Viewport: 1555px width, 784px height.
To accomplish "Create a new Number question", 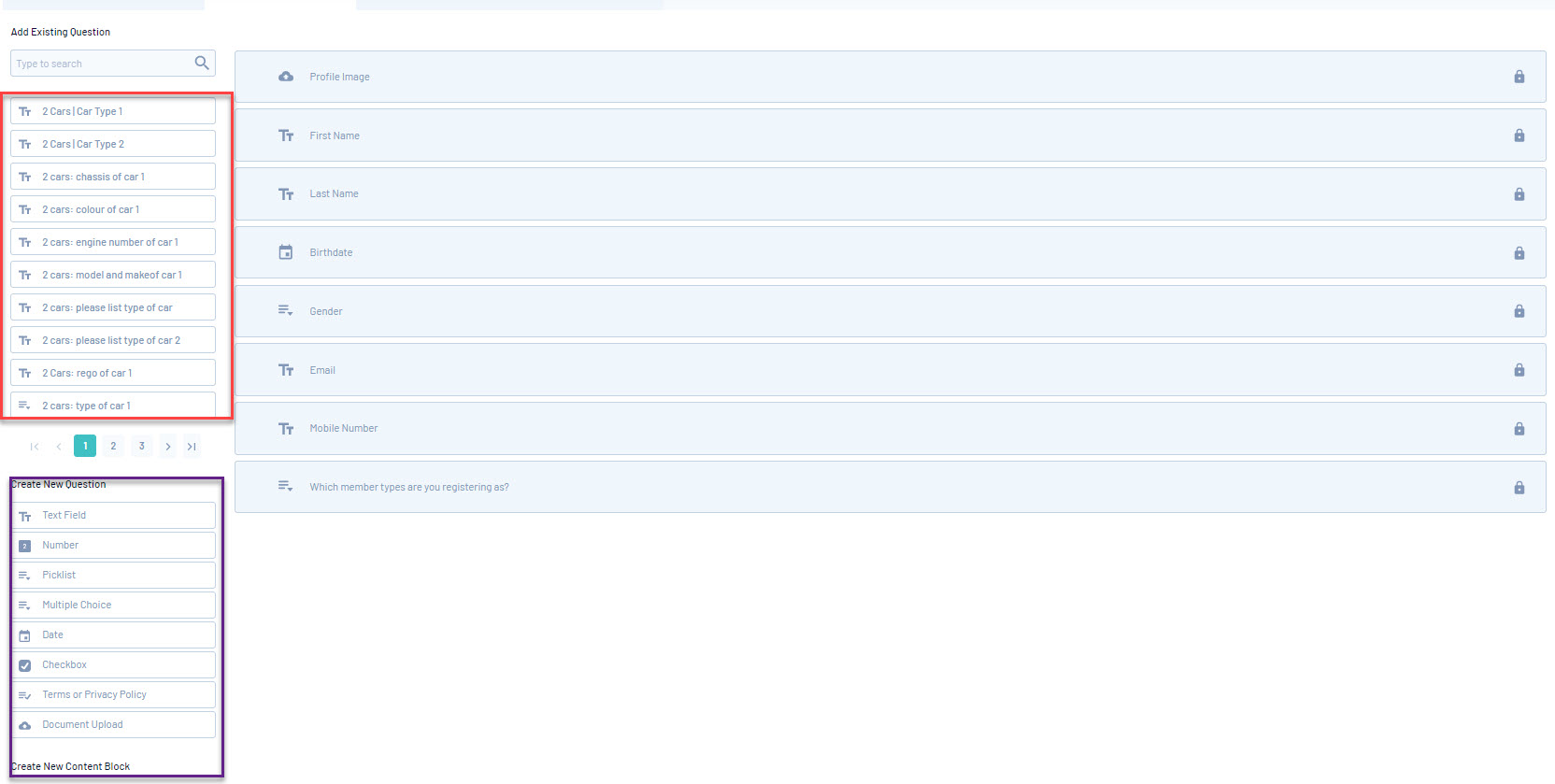I will (113, 545).
